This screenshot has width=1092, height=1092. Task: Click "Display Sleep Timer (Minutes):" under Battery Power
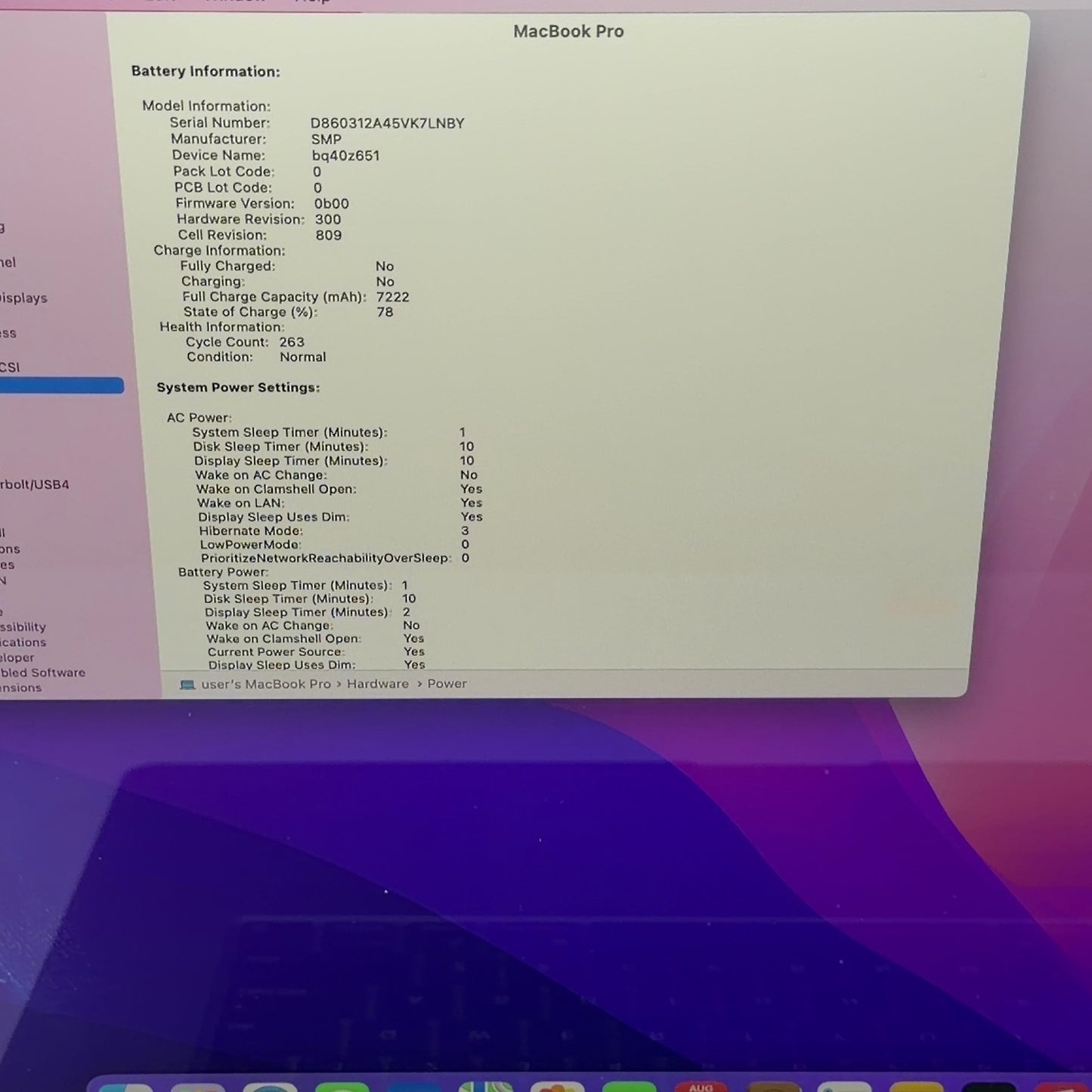pyautogui.click(x=299, y=613)
